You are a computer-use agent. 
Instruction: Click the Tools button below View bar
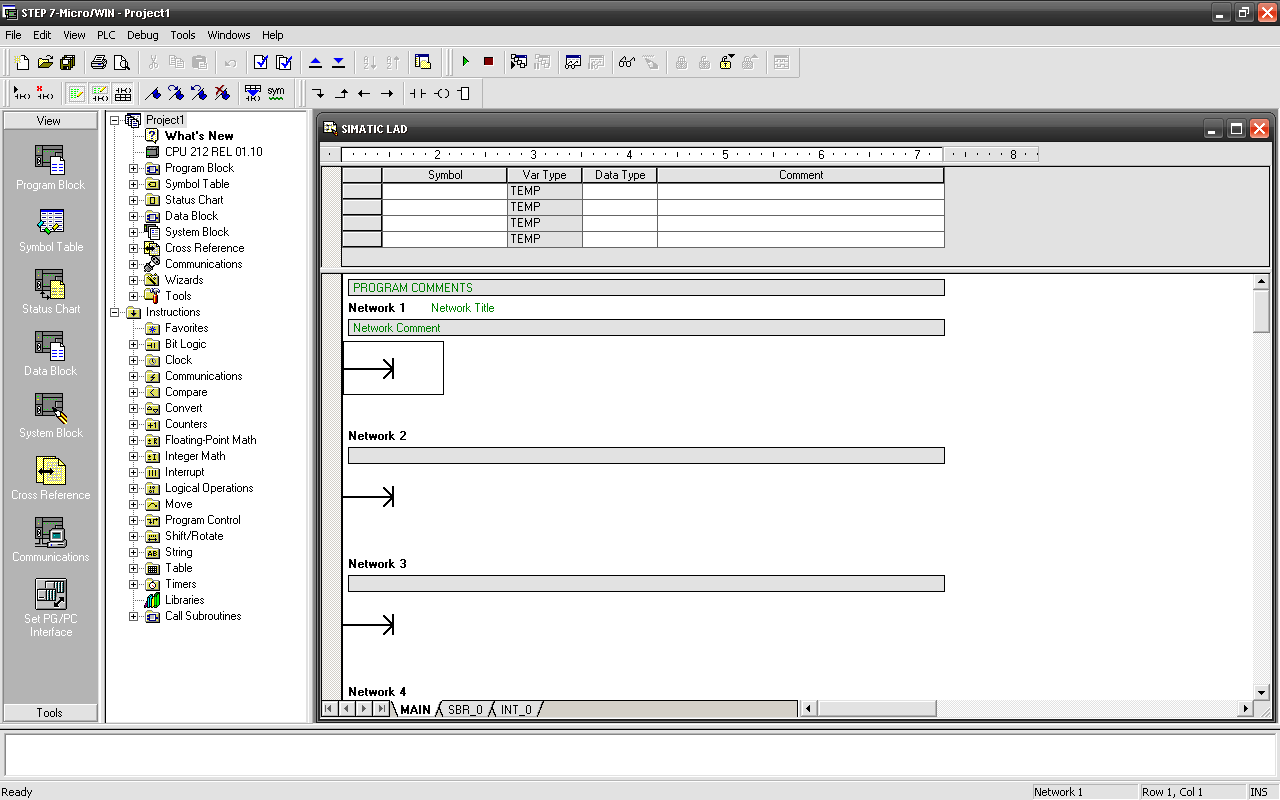tap(50, 713)
